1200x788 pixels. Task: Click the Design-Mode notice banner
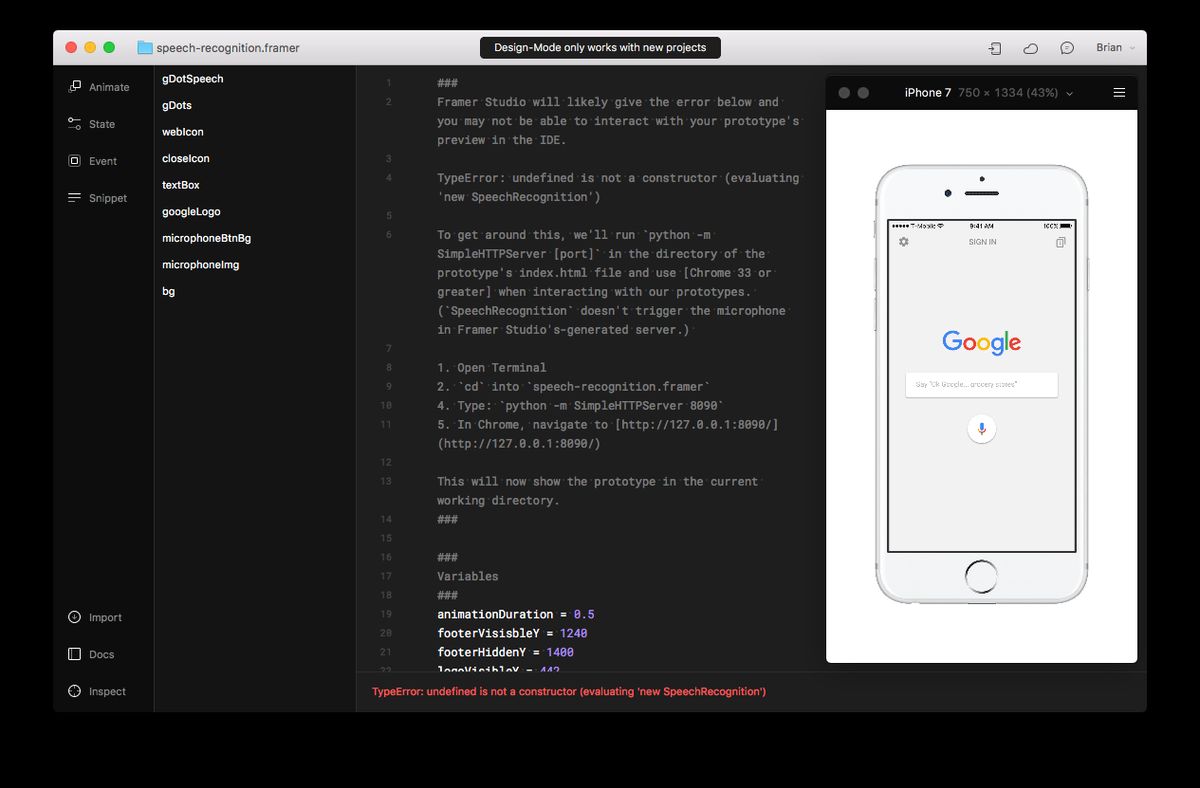[x=599, y=47]
